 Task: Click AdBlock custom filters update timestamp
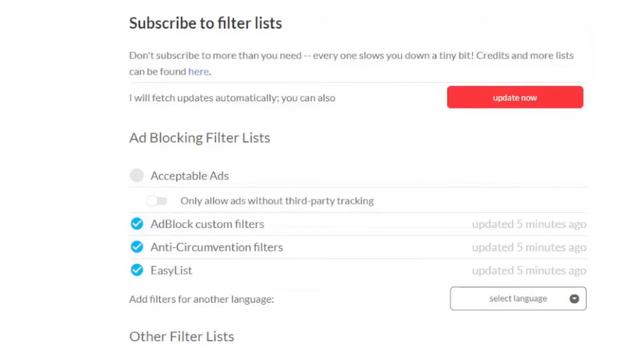point(529,224)
